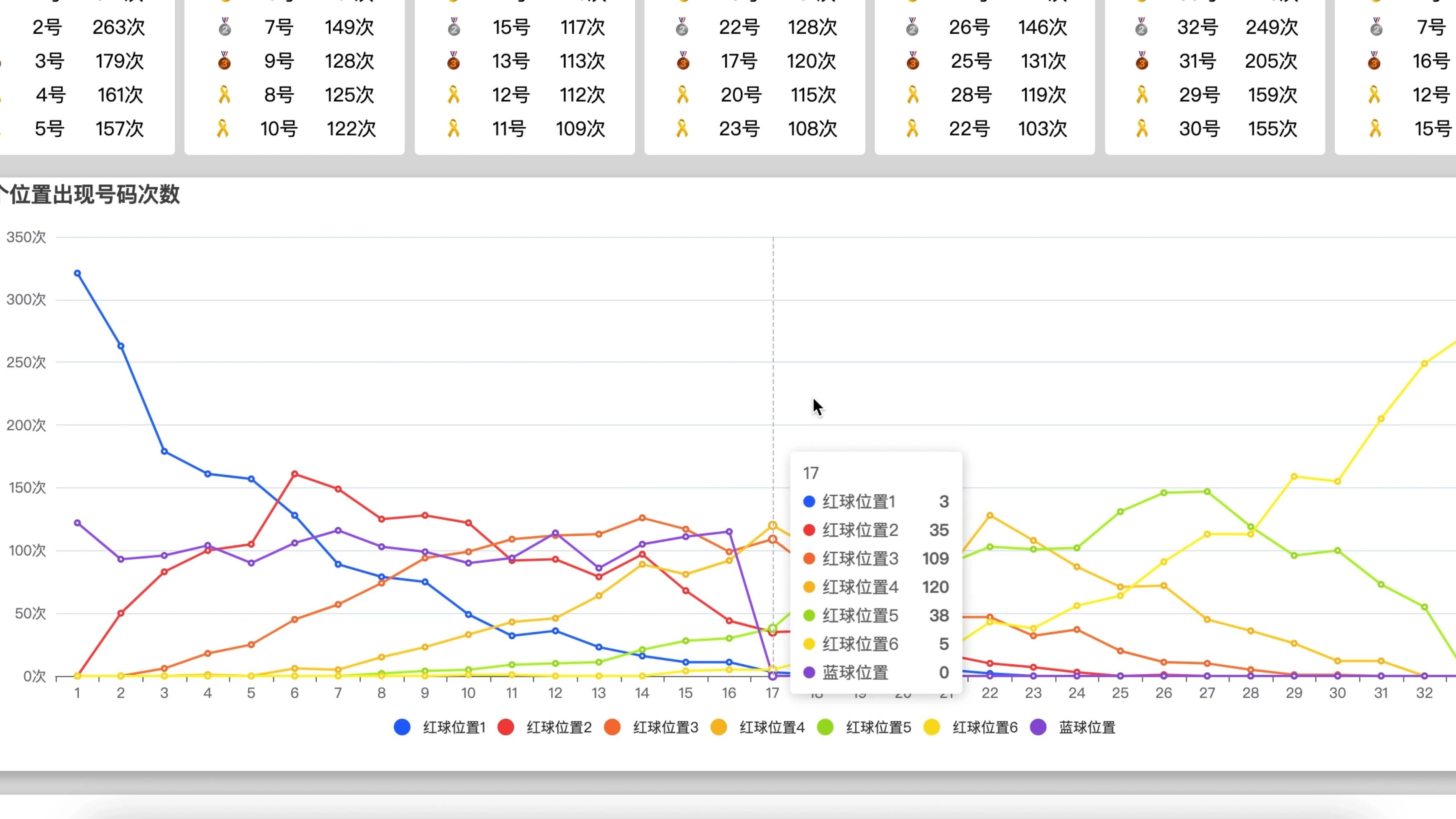This screenshot has width=1456, height=819.
Task: Click the 263次 count beside 2号
Action: (x=119, y=27)
